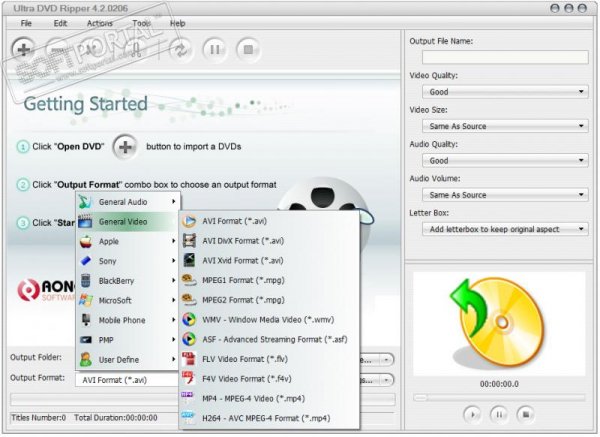The height and width of the screenshot is (437, 600).
Task: Click the Mobile Phone icon
Action: click(86, 320)
